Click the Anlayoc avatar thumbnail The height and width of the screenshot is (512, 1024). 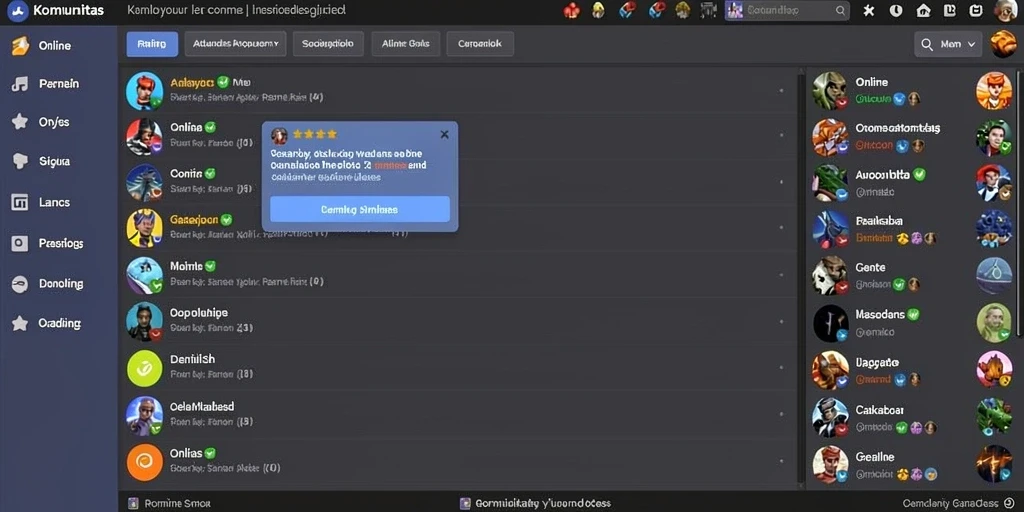pyautogui.click(x=144, y=90)
